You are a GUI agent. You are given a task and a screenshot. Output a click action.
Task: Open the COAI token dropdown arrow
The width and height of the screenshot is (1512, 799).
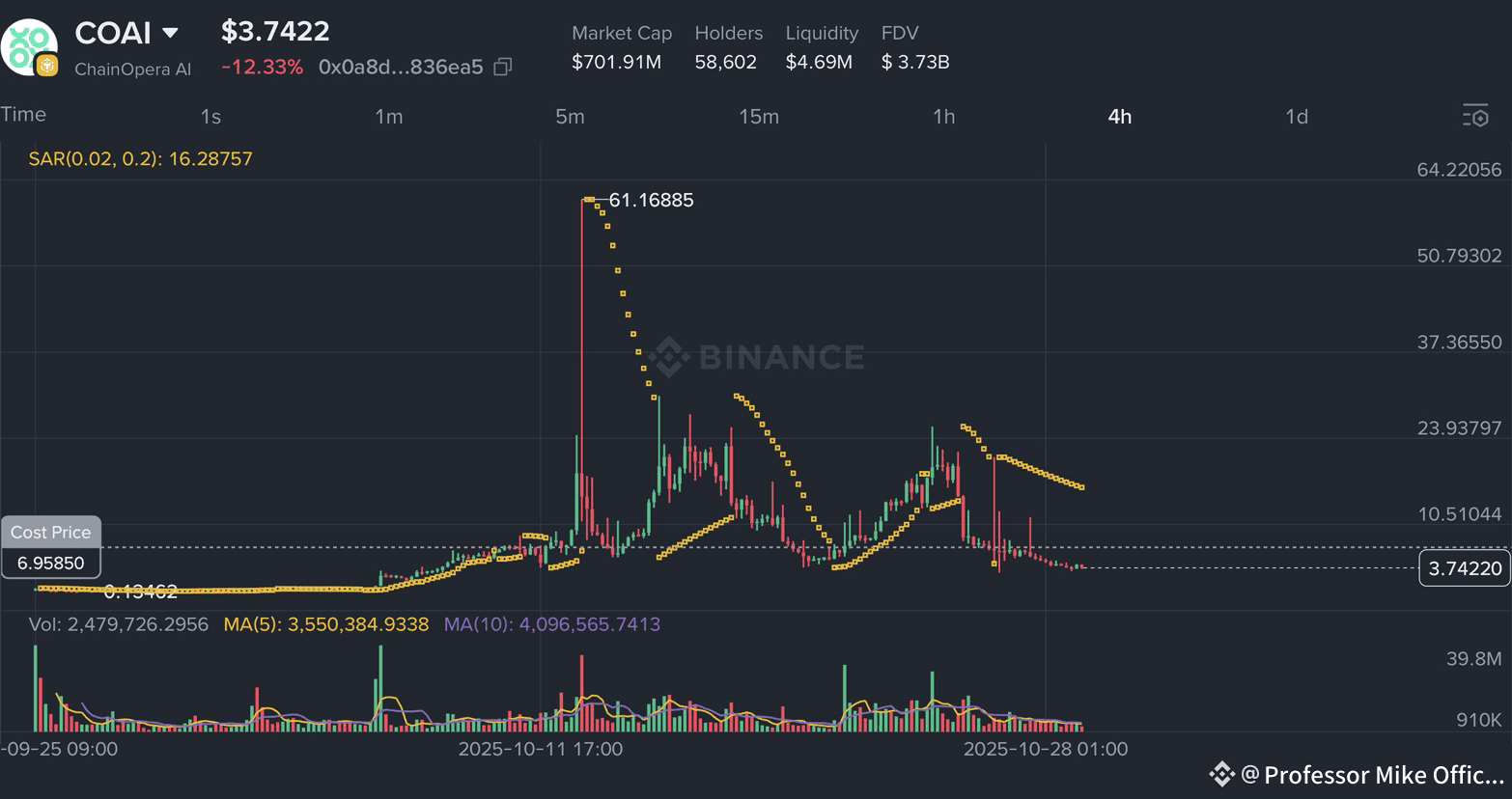tap(170, 33)
